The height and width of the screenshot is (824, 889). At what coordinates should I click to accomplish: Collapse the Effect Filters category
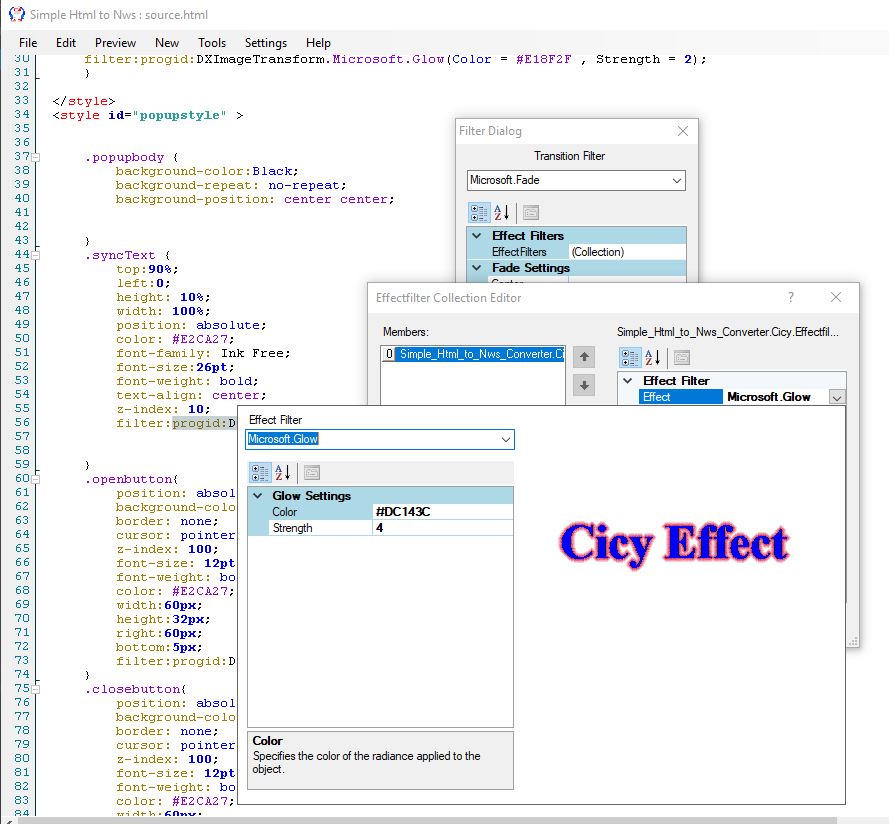pyautogui.click(x=477, y=235)
